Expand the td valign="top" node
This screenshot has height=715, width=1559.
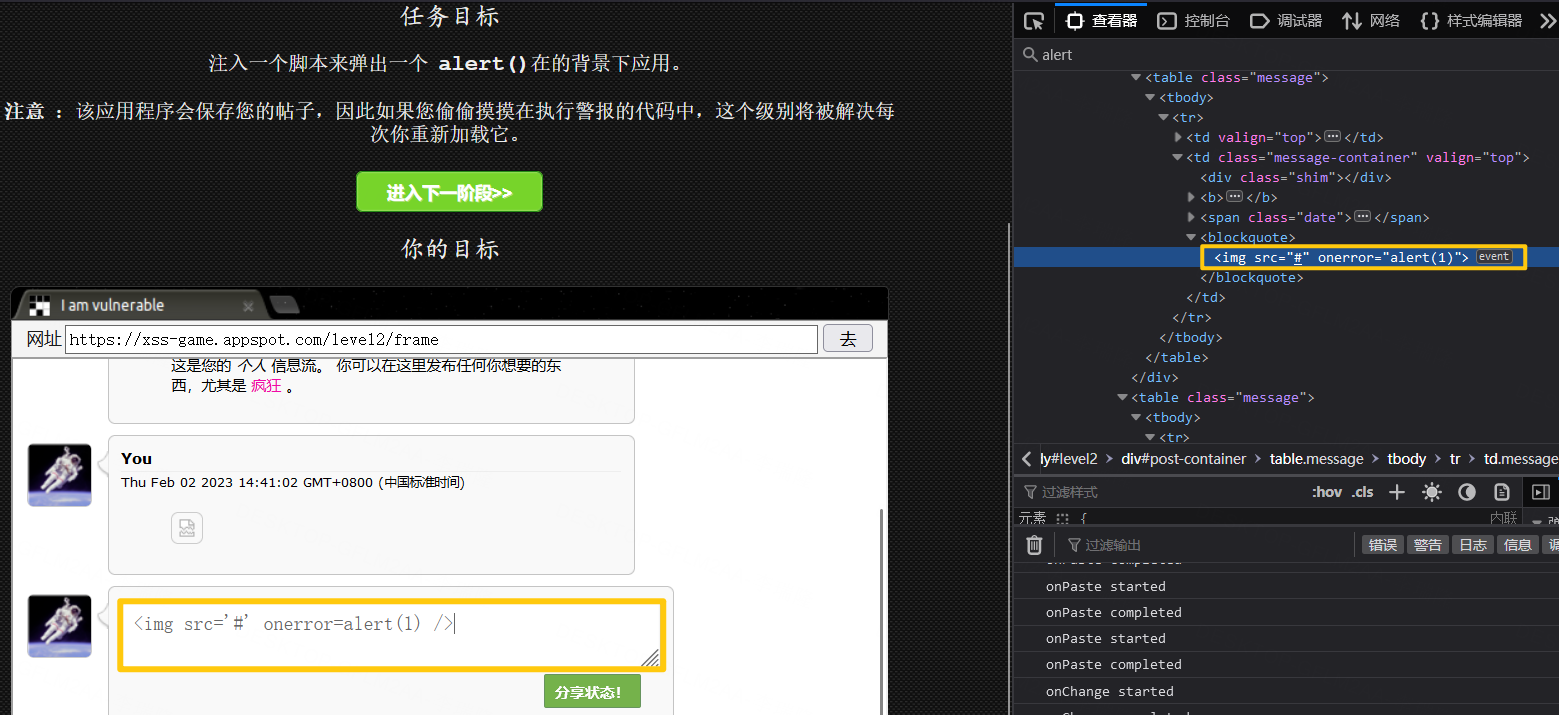[x=1177, y=137]
